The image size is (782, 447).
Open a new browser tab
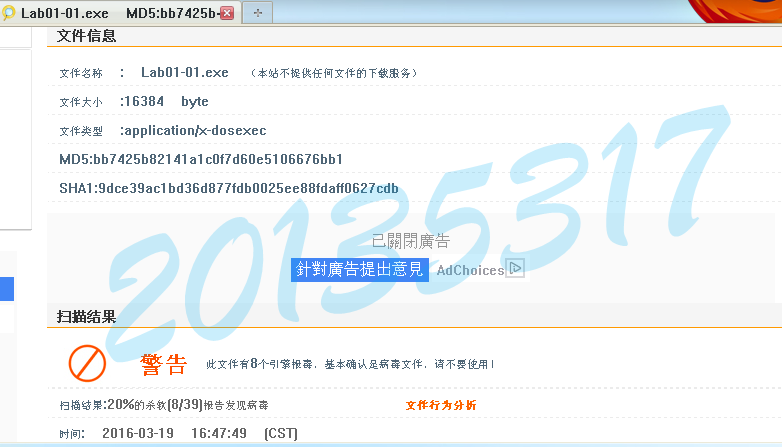point(257,13)
